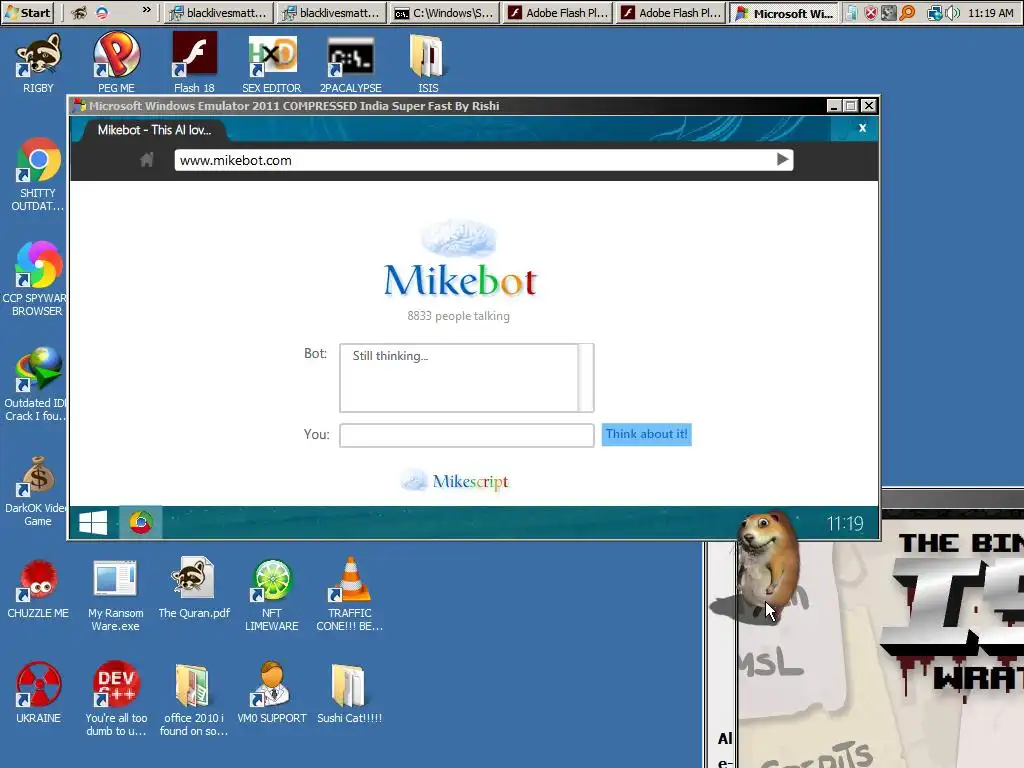This screenshot has height=768, width=1024.
Task: Select the Mikebot - This AI lov... tab
Action: pos(154,130)
